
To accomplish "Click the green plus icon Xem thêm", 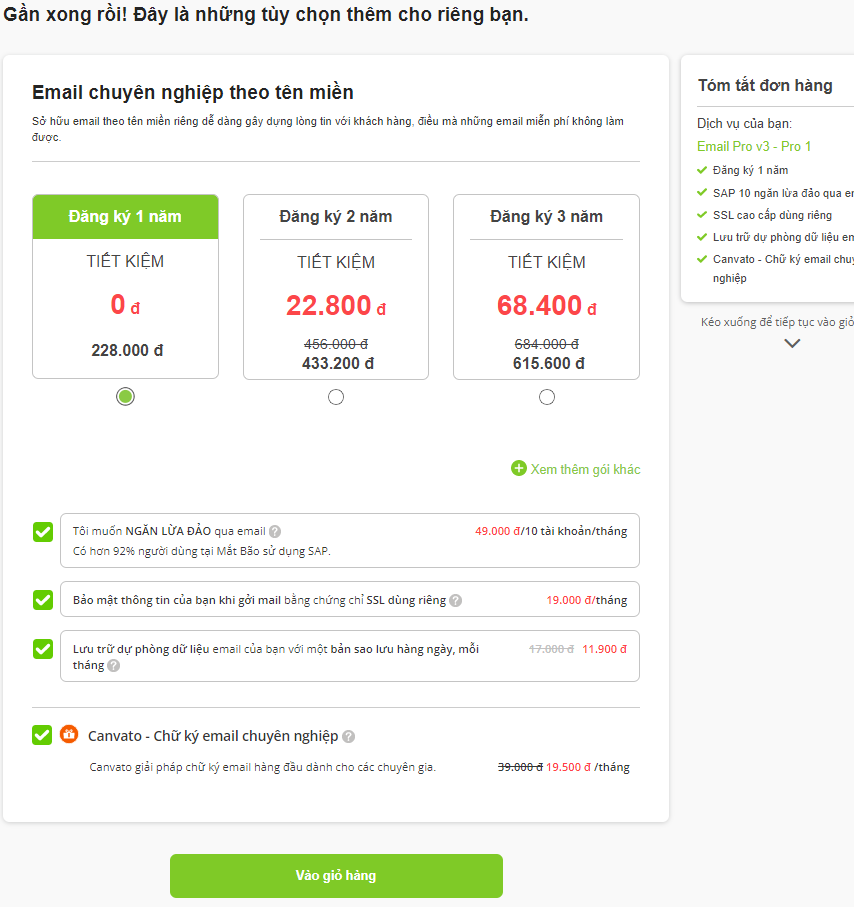I will pos(519,469).
